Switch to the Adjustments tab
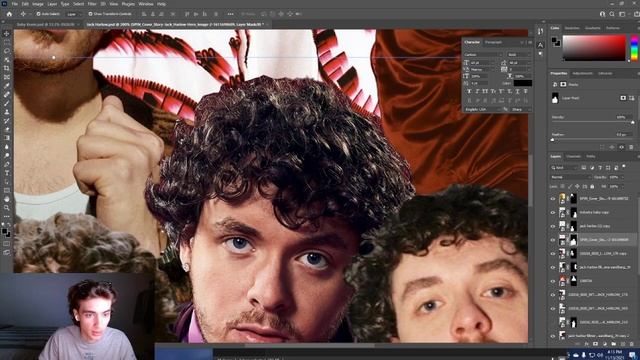Viewport: 640px width, 360px height. [582, 73]
